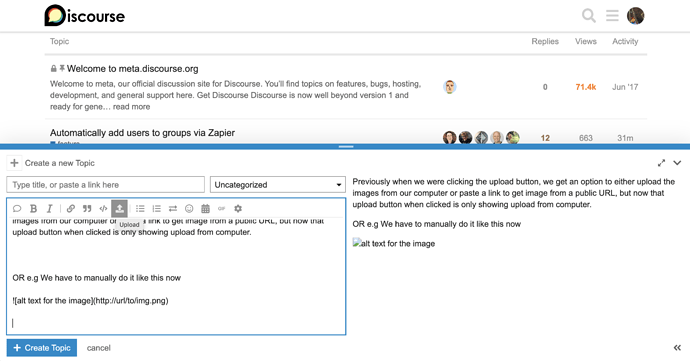Screen dimensions: 690x361
Task: Click the text direction toggle icon
Action: pyautogui.click(x=172, y=209)
